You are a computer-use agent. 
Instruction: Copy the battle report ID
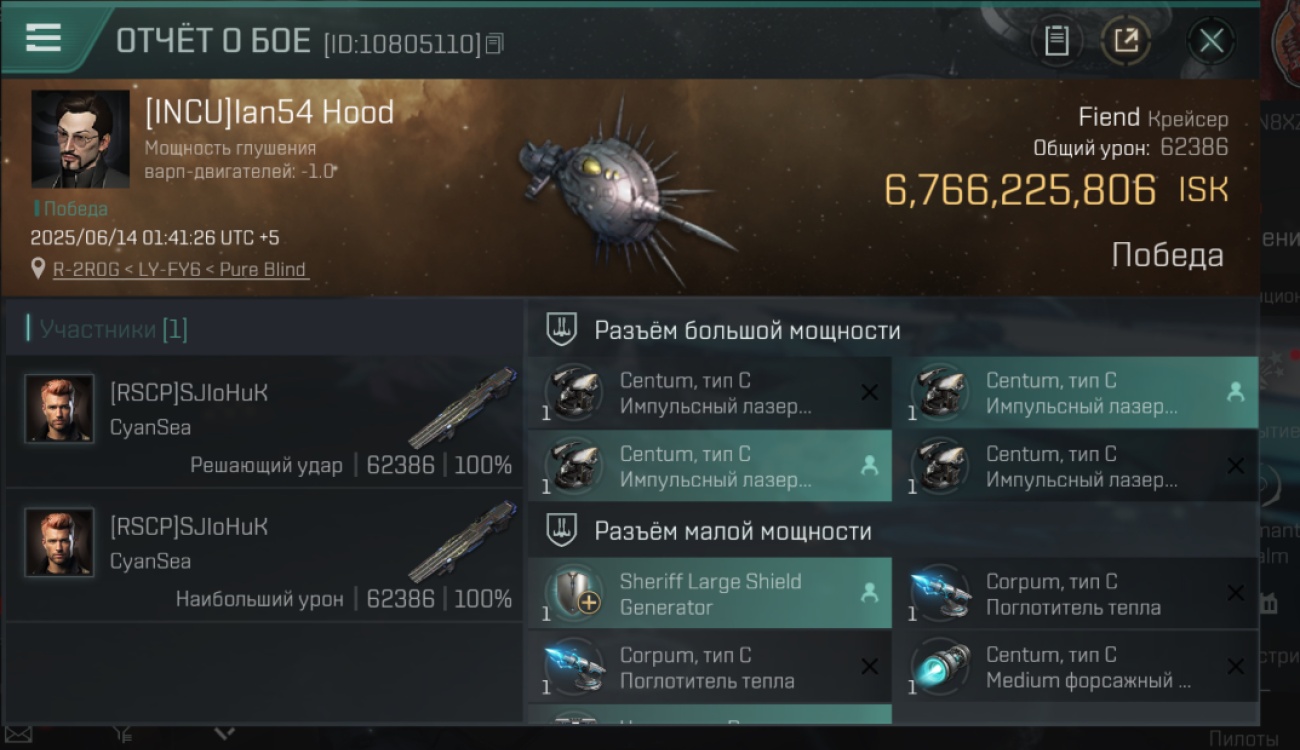point(494,44)
